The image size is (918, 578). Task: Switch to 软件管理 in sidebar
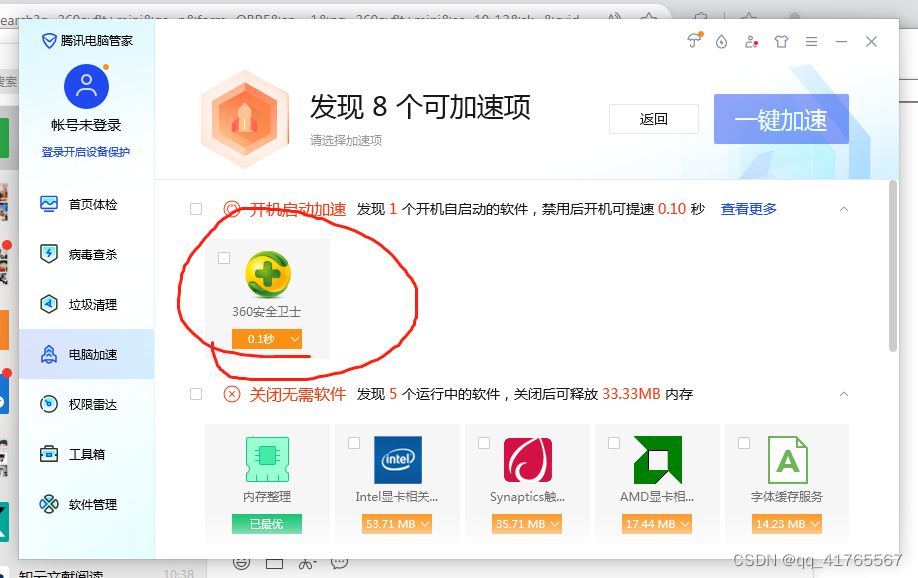[x=87, y=504]
